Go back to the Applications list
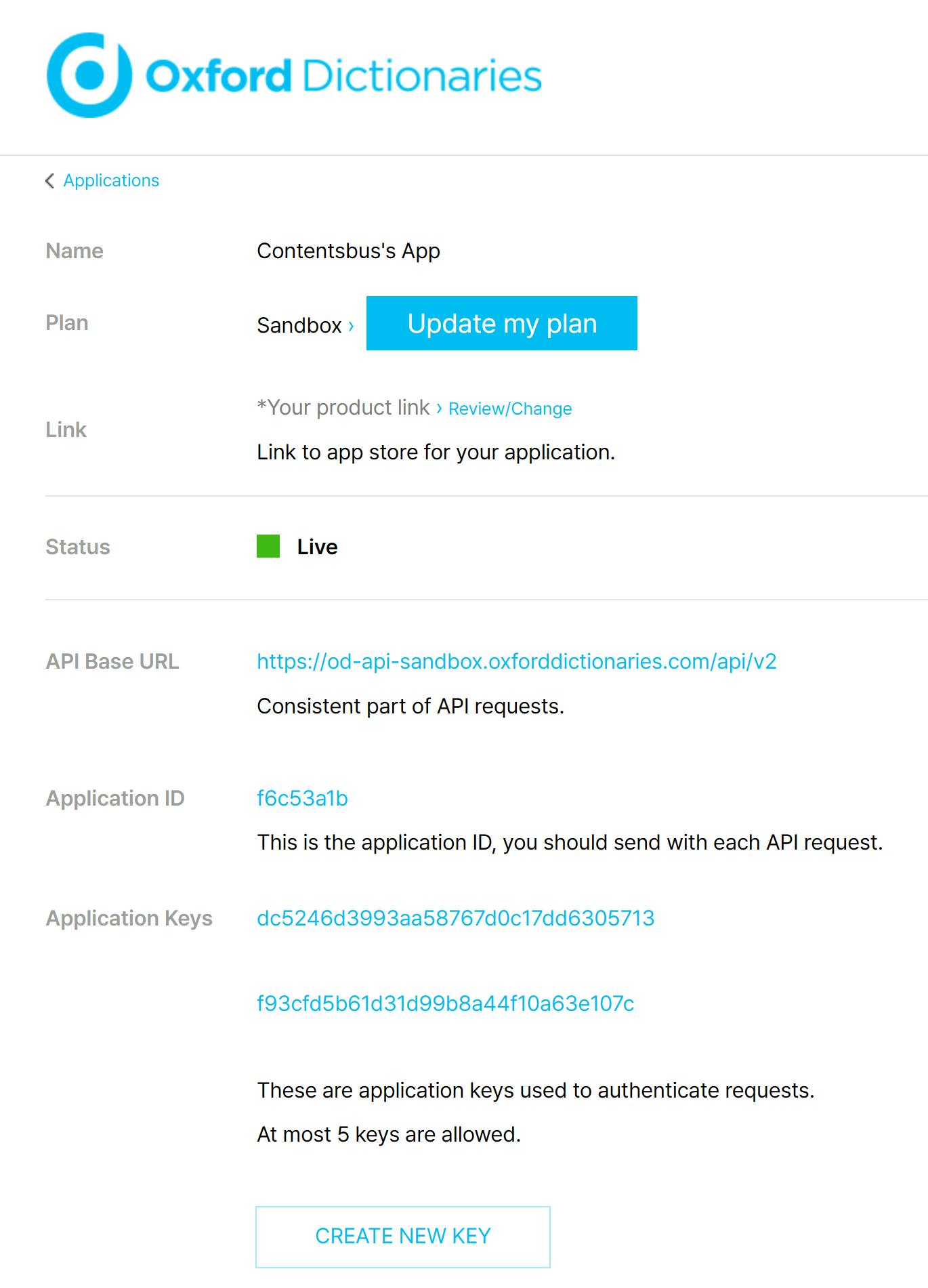The image size is (928, 1288). point(111,181)
